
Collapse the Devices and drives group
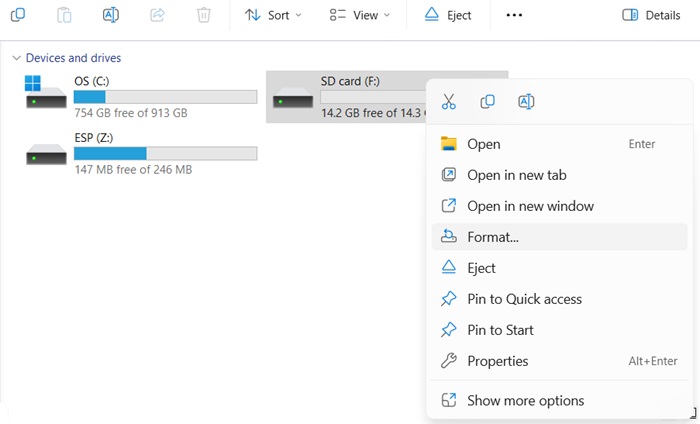click(17, 58)
